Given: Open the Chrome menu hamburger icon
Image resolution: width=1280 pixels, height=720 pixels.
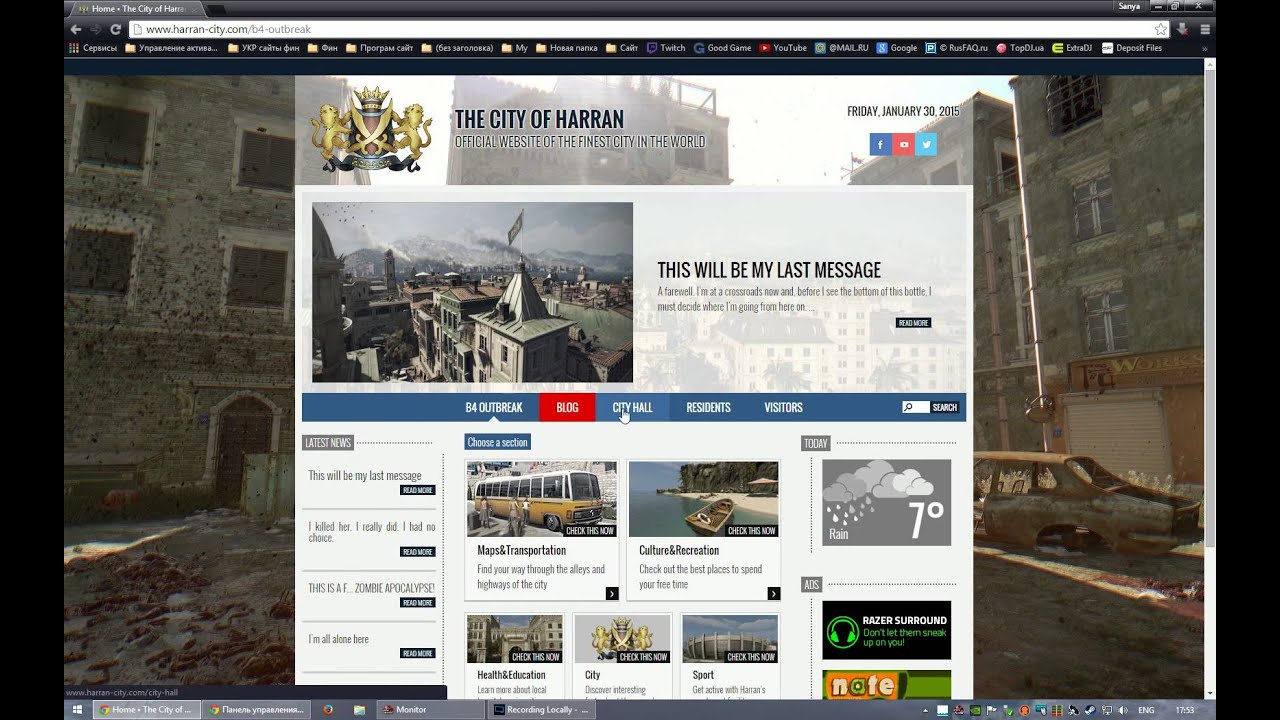Looking at the screenshot, I should [1205, 29].
